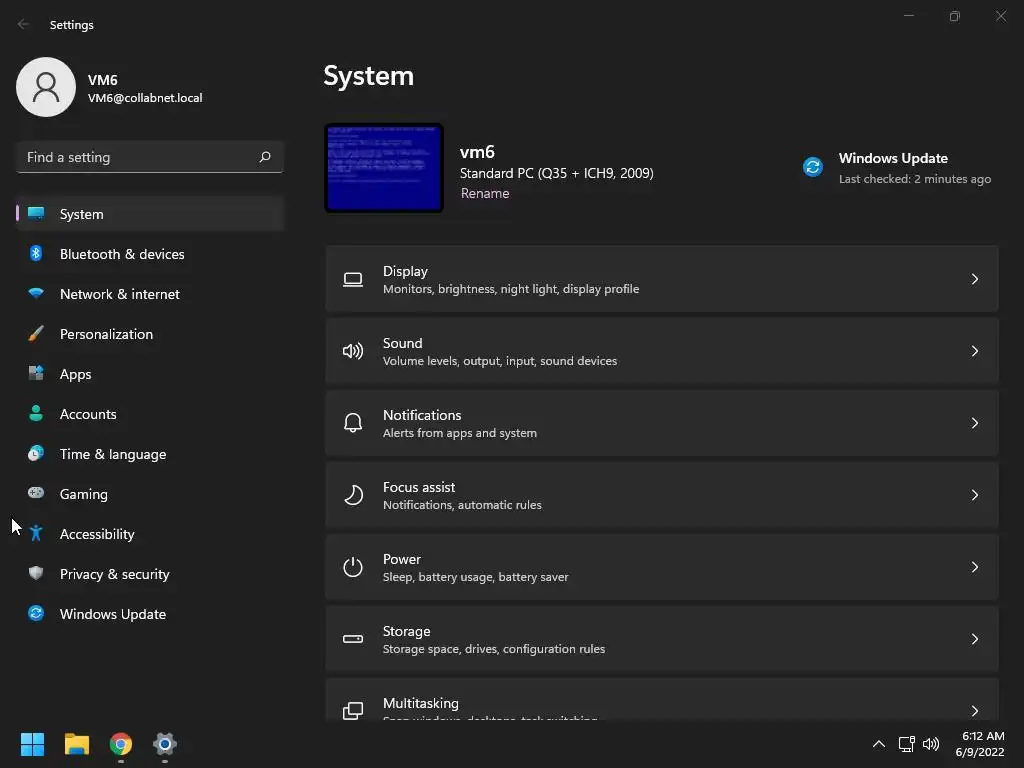Click the Apps icon in sidebar
Image resolution: width=1024 pixels, height=768 pixels.
pos(36,373)
